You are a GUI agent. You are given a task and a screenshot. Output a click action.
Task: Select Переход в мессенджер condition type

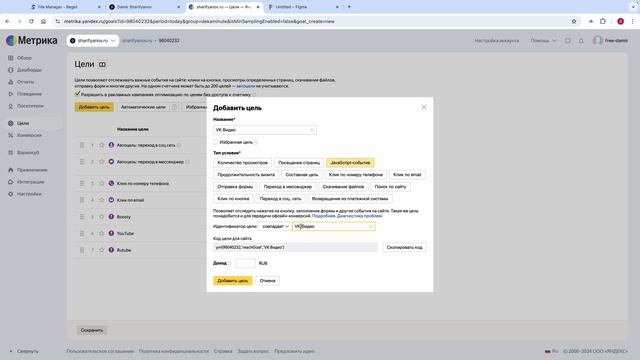point(288,187)
